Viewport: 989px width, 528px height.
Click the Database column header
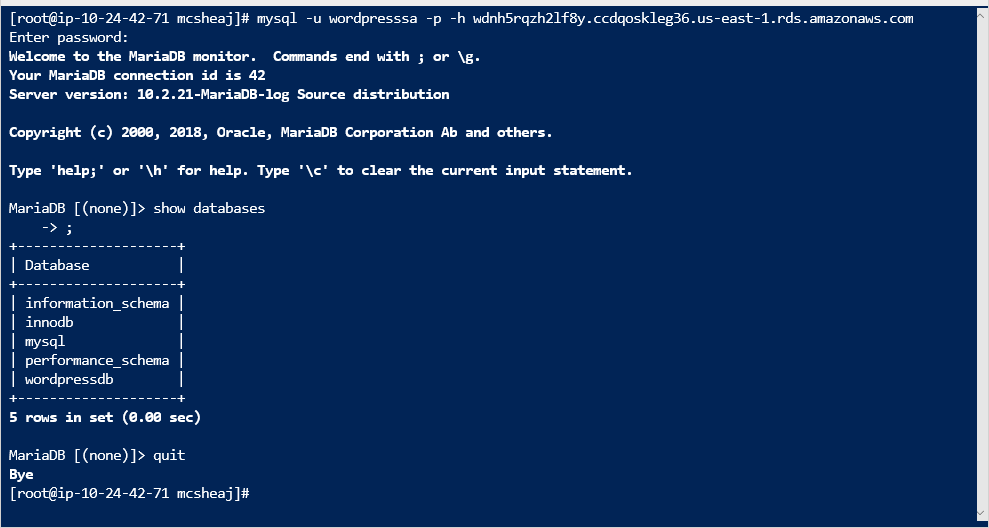pos(57,265)
